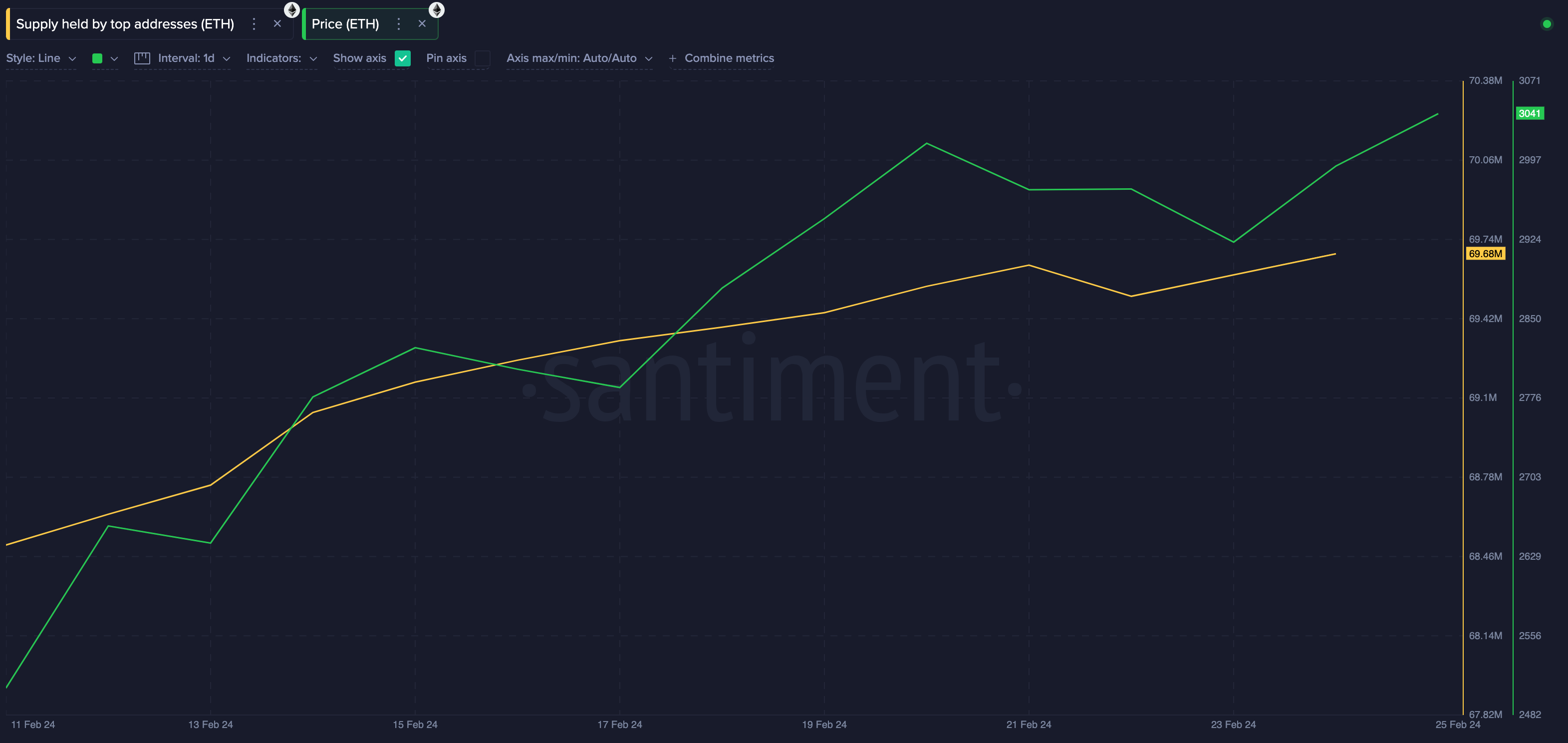Click the plus icon beside Combine metrics
The width and height of the screenshot is (1568, 743).
tap(672, 58)
